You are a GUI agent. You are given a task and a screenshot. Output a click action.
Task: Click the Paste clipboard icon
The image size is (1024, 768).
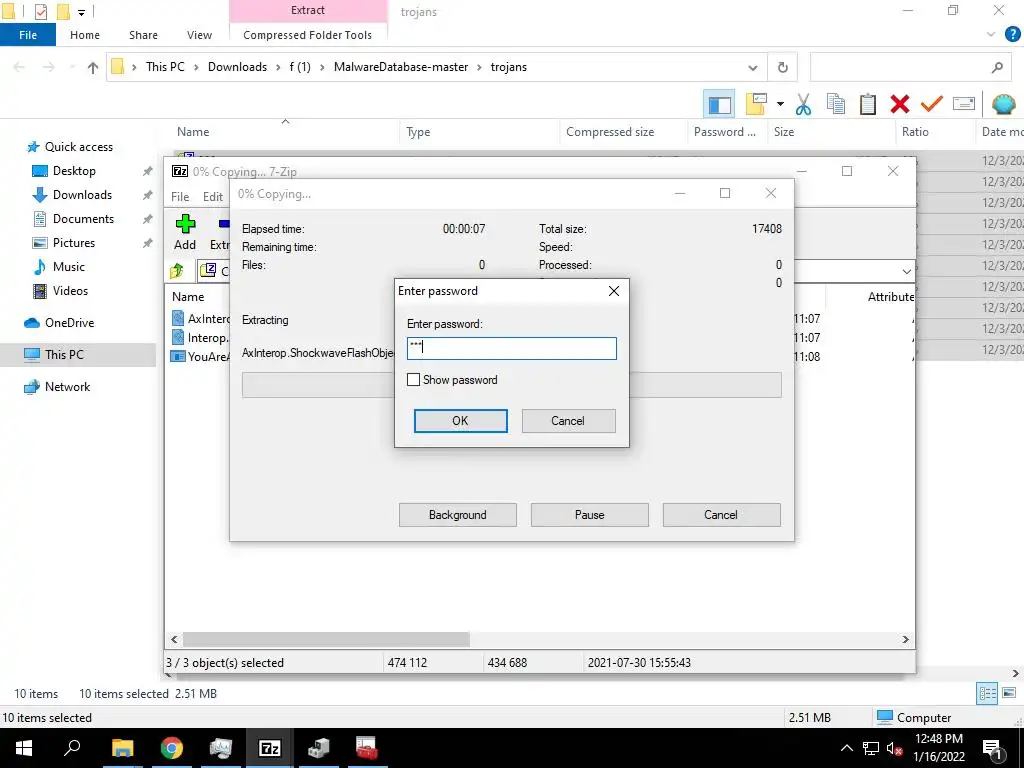pos(867,104)
